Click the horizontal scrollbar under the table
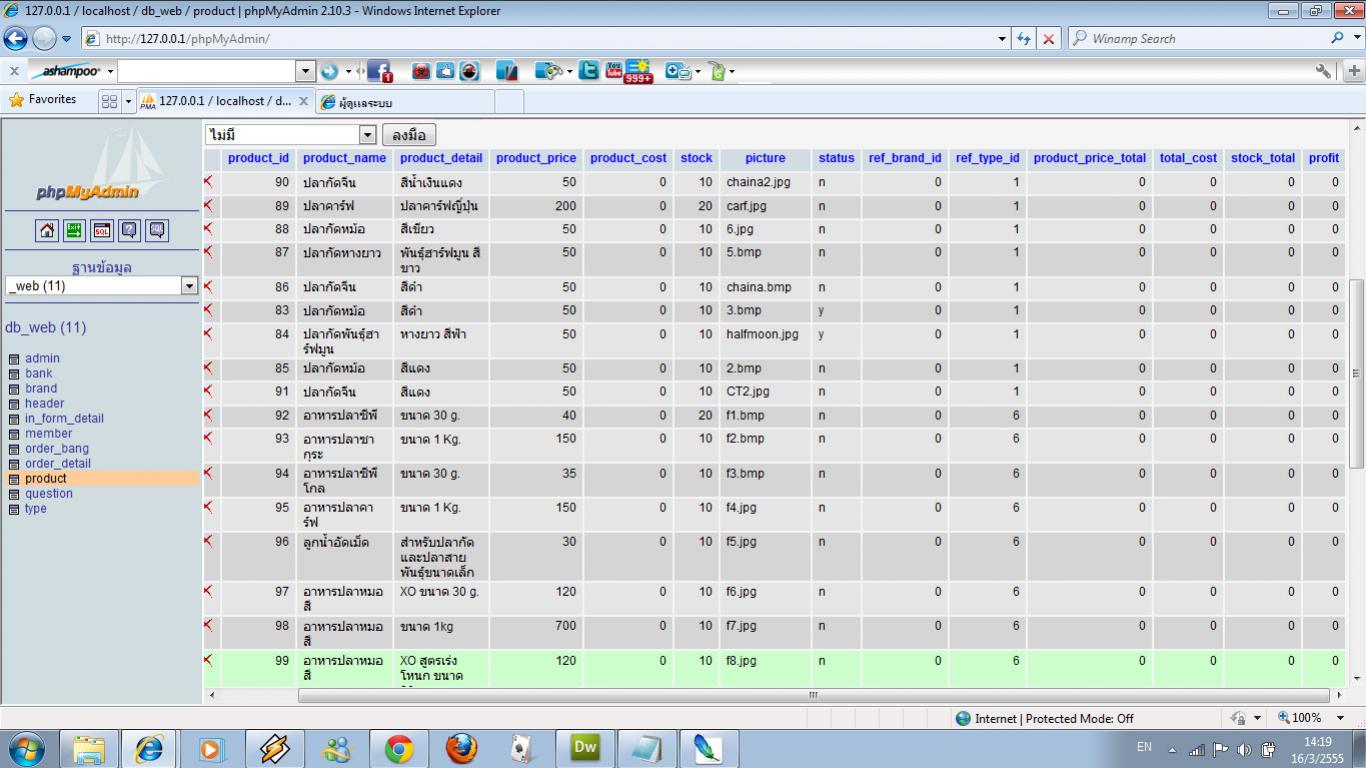1366x768 pixels. click(812, 695)
